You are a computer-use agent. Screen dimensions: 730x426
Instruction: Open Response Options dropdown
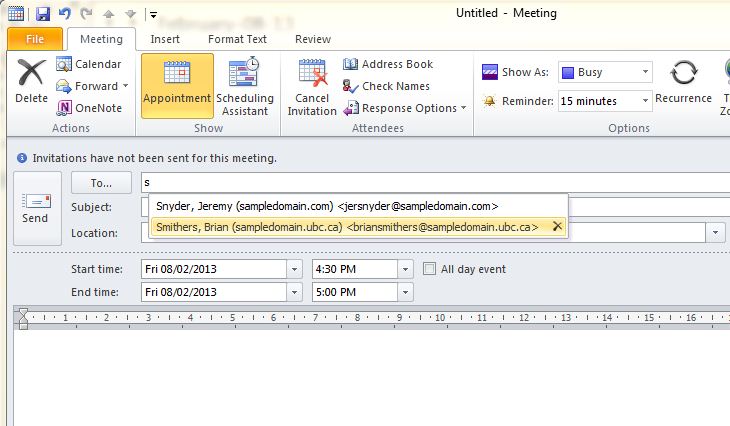pyautogui.click(x=405, y=108)
